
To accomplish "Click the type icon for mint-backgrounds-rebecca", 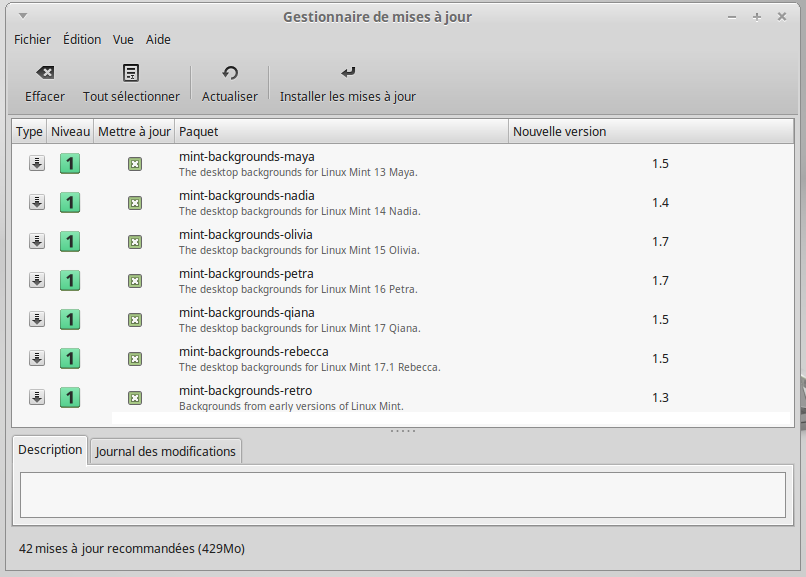I will 36,359.
